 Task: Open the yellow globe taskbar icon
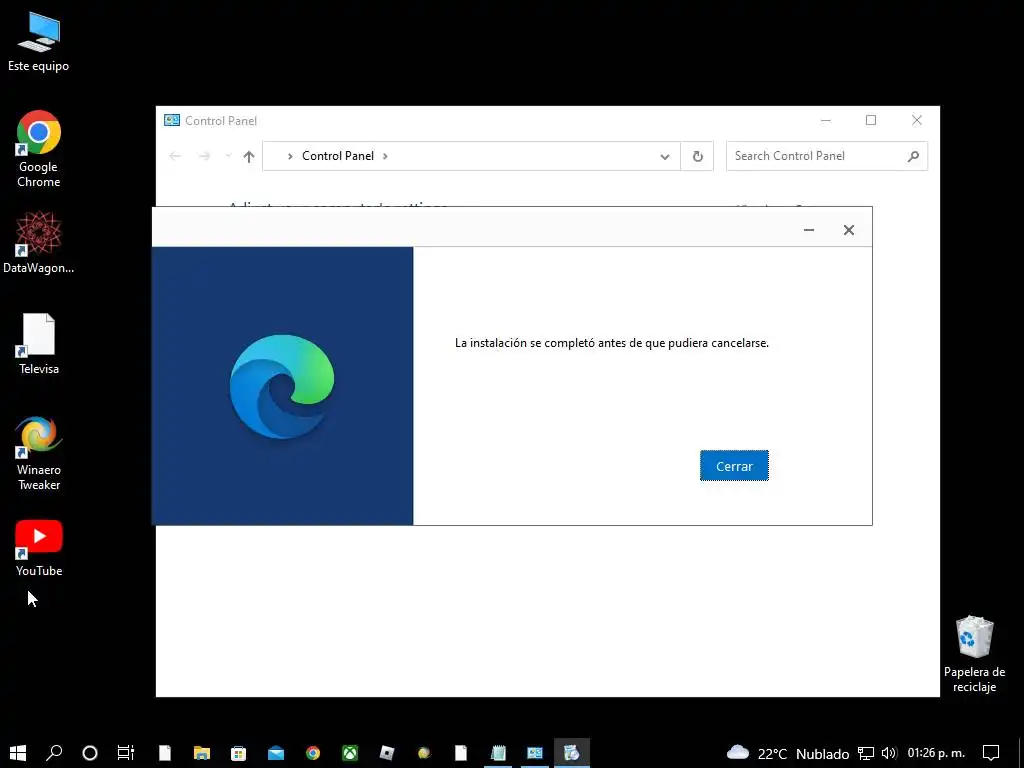[x=424, y=753]
